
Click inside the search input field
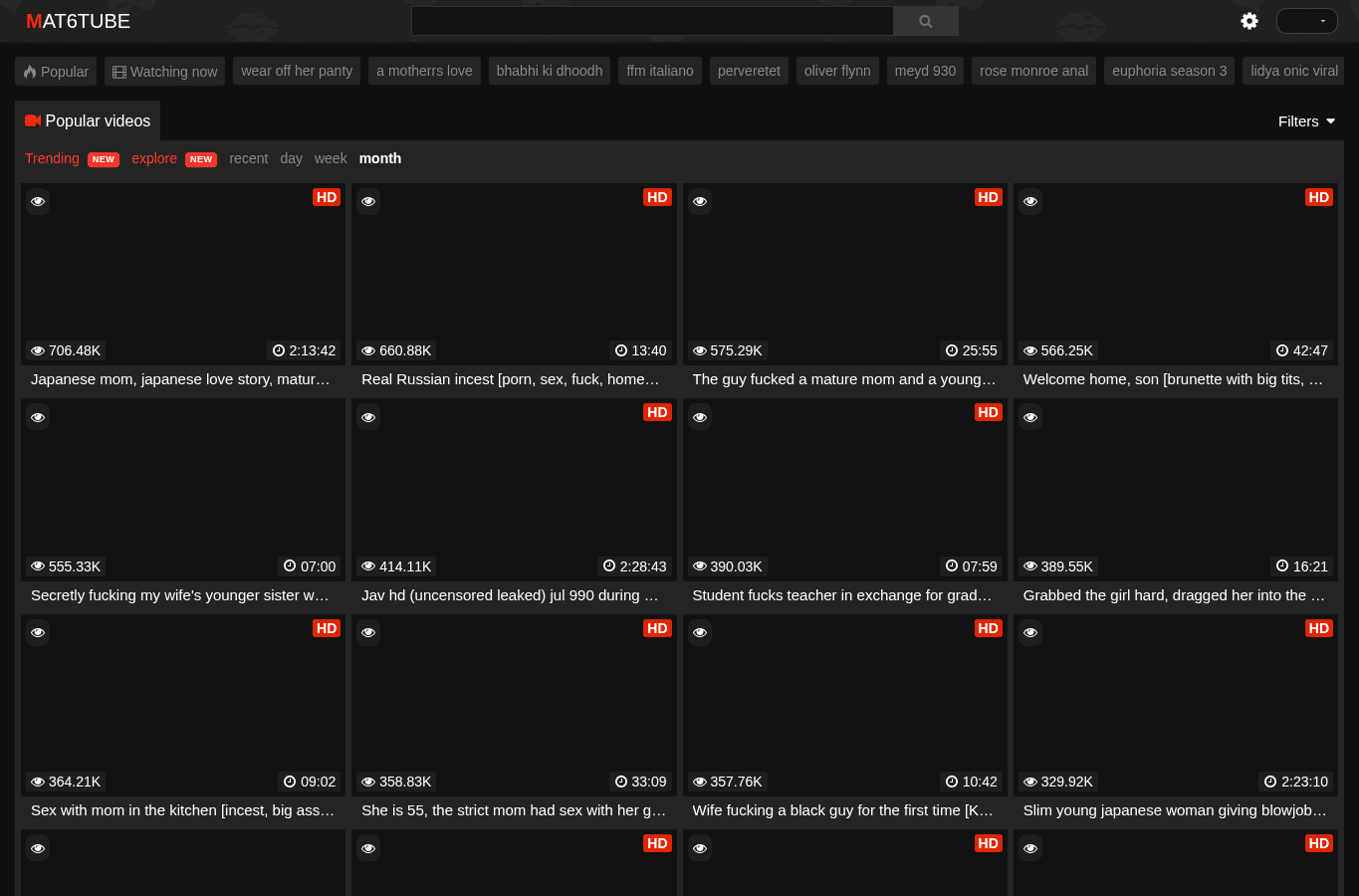coord(652,21)
